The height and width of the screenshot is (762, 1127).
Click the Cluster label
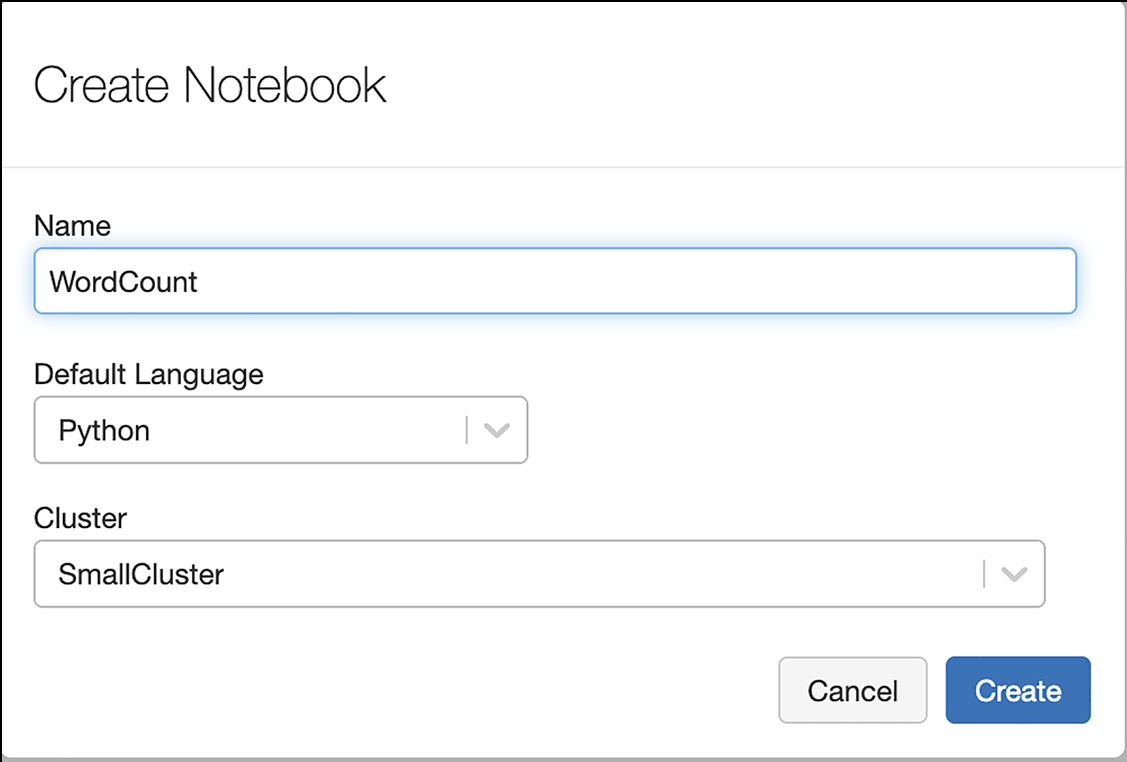coord(80,518)
